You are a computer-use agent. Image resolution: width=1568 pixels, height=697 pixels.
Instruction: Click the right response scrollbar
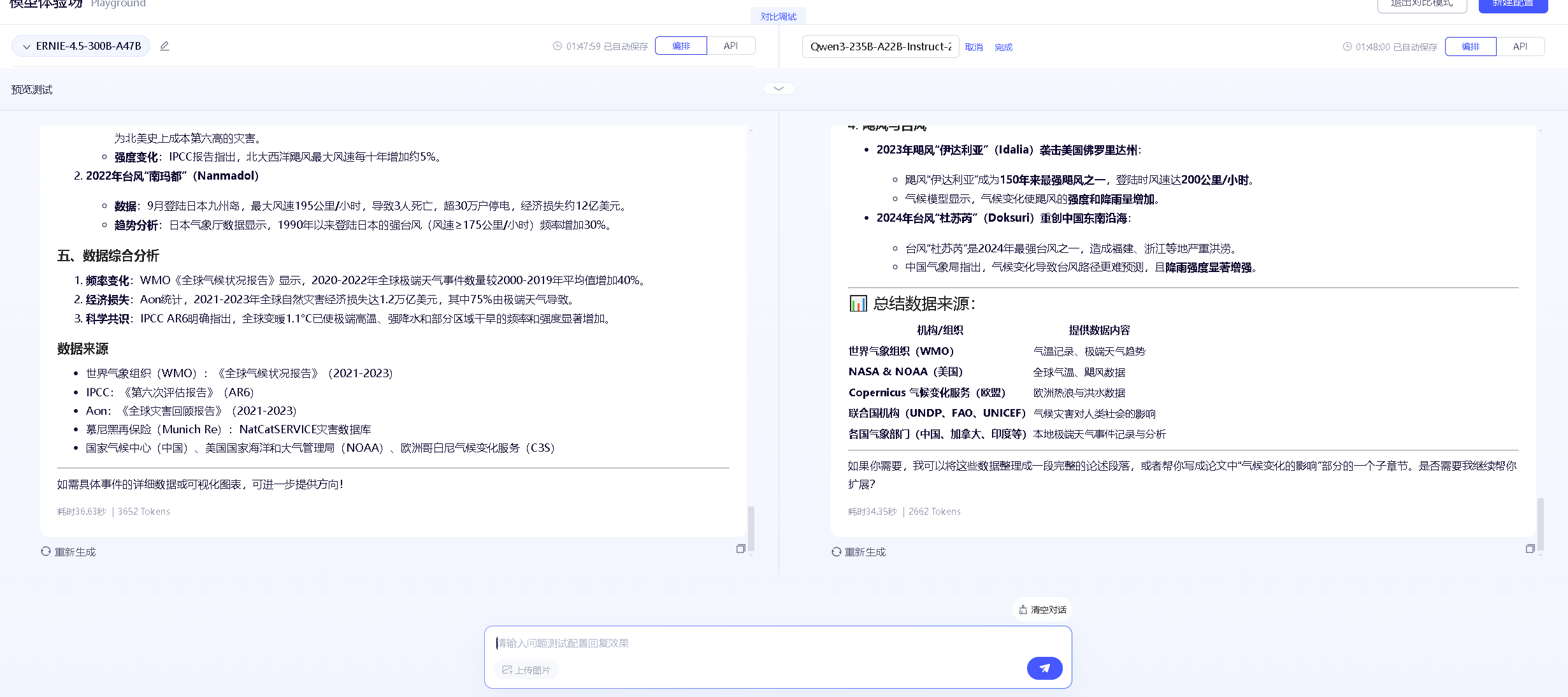click(x=1541, y=524)
